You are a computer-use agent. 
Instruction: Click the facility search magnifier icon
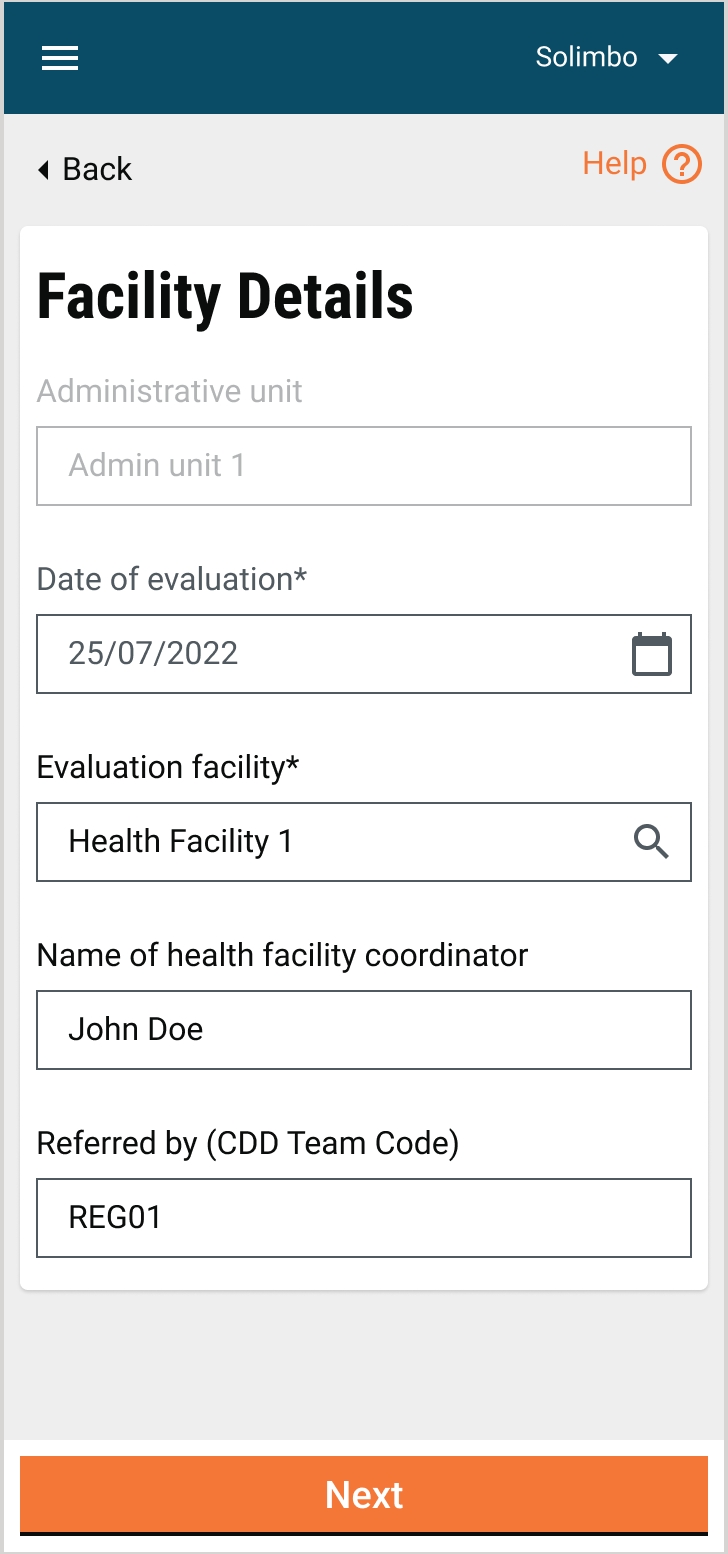click(651, 842)
